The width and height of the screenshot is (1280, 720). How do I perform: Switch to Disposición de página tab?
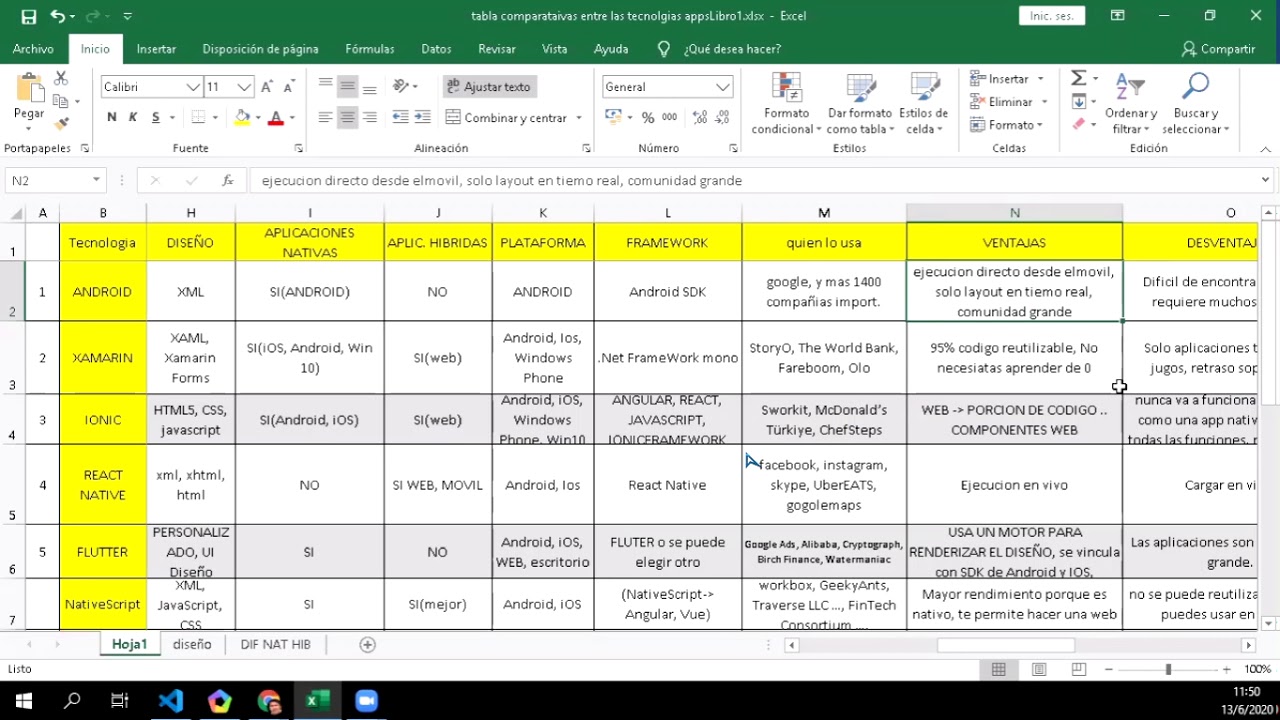click(260, 49)
